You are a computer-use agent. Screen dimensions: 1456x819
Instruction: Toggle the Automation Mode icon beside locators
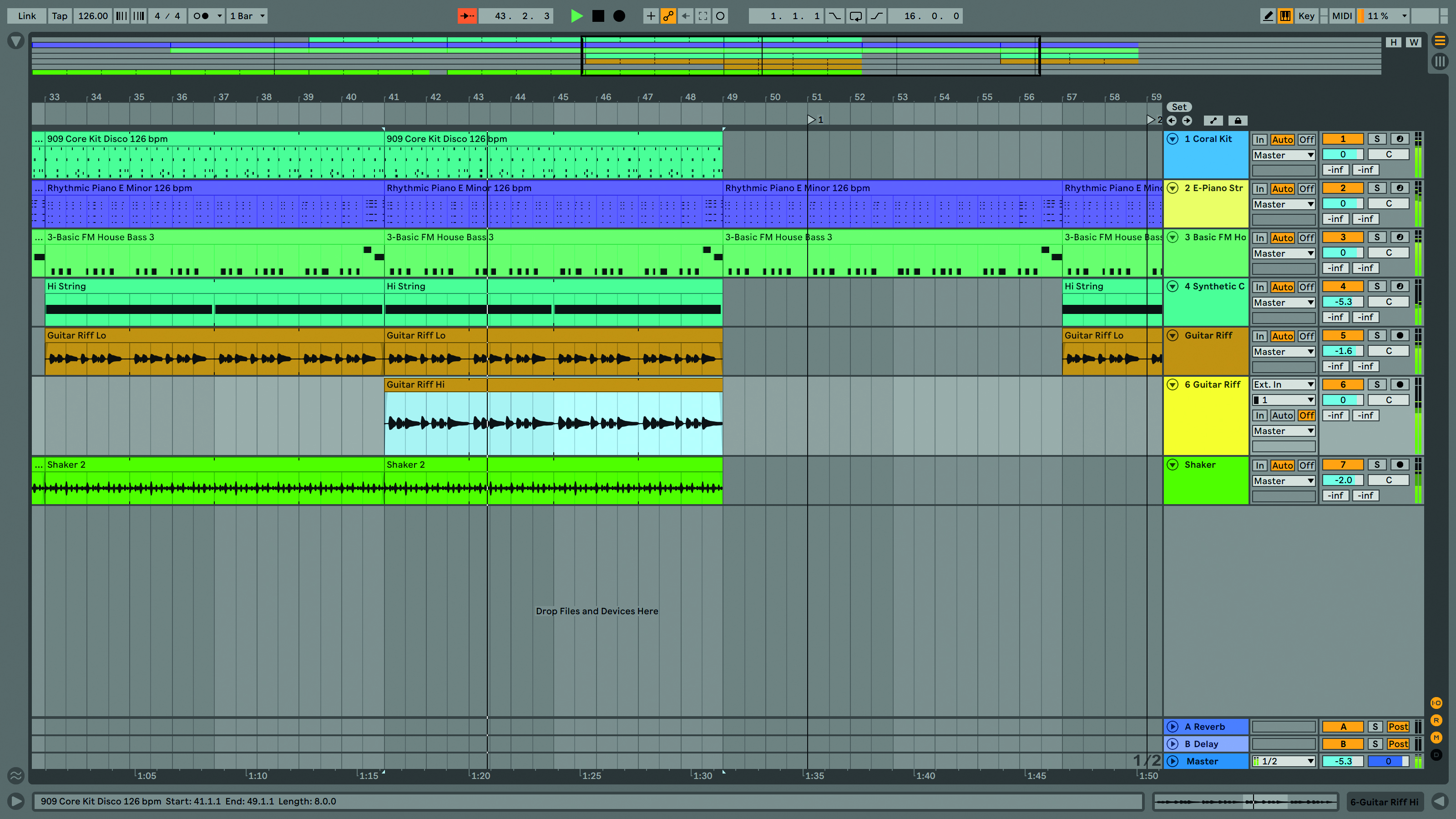pos(1213,121)
